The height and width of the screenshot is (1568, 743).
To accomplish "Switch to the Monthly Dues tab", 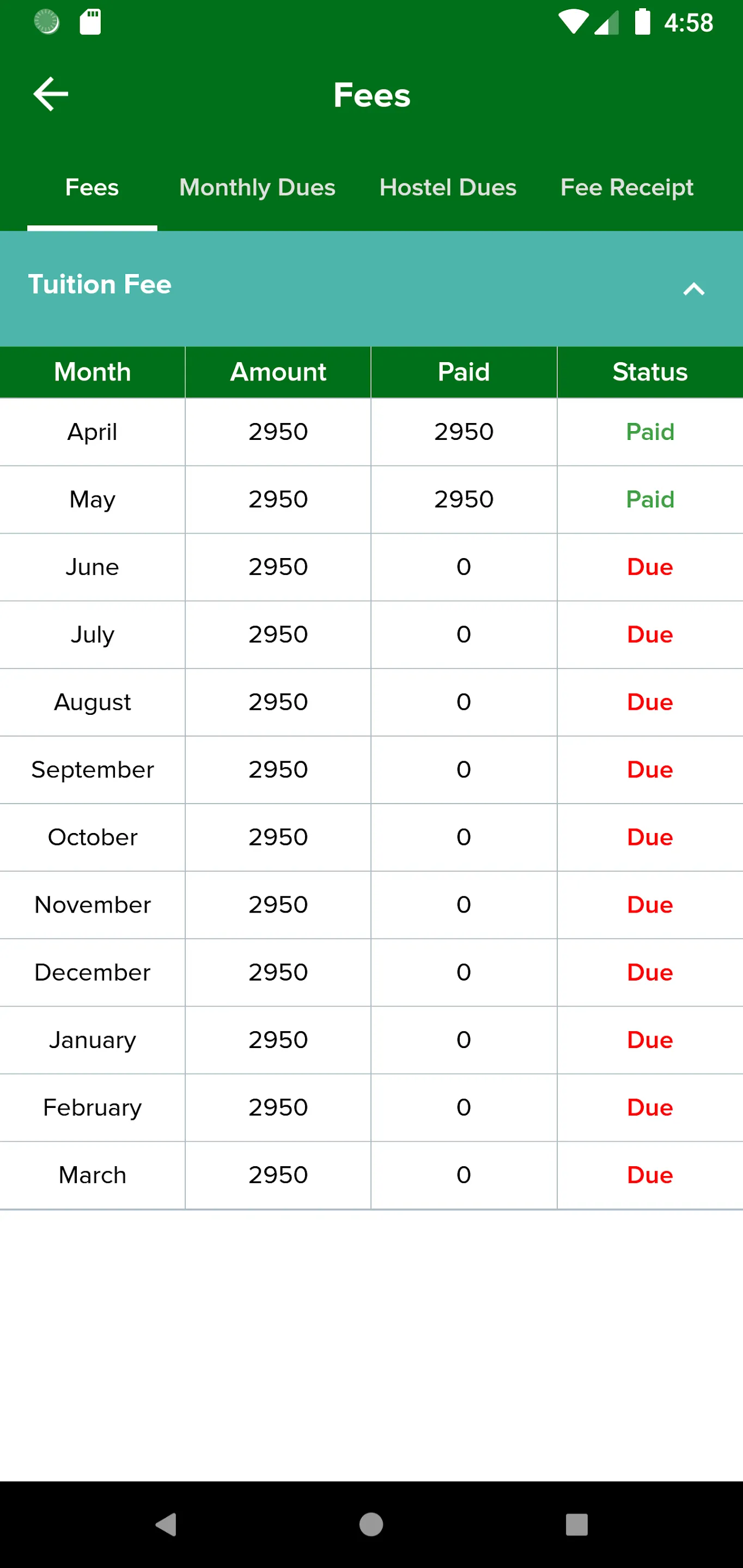I will coord(257,187).
